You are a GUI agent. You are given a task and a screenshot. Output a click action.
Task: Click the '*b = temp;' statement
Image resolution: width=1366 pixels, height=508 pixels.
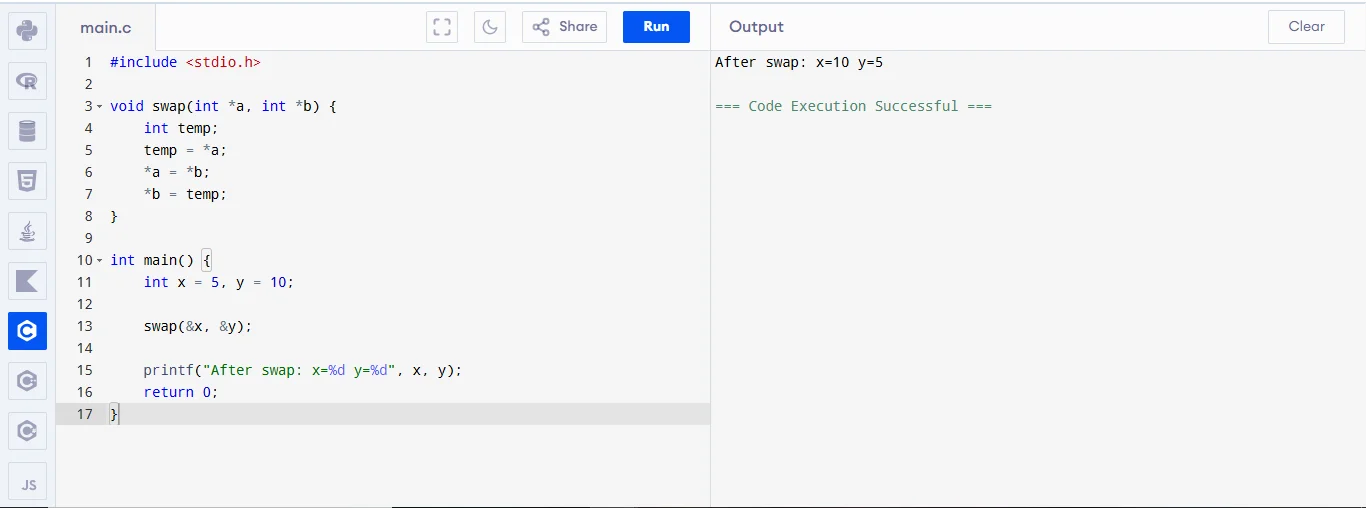tap(185, 194)
